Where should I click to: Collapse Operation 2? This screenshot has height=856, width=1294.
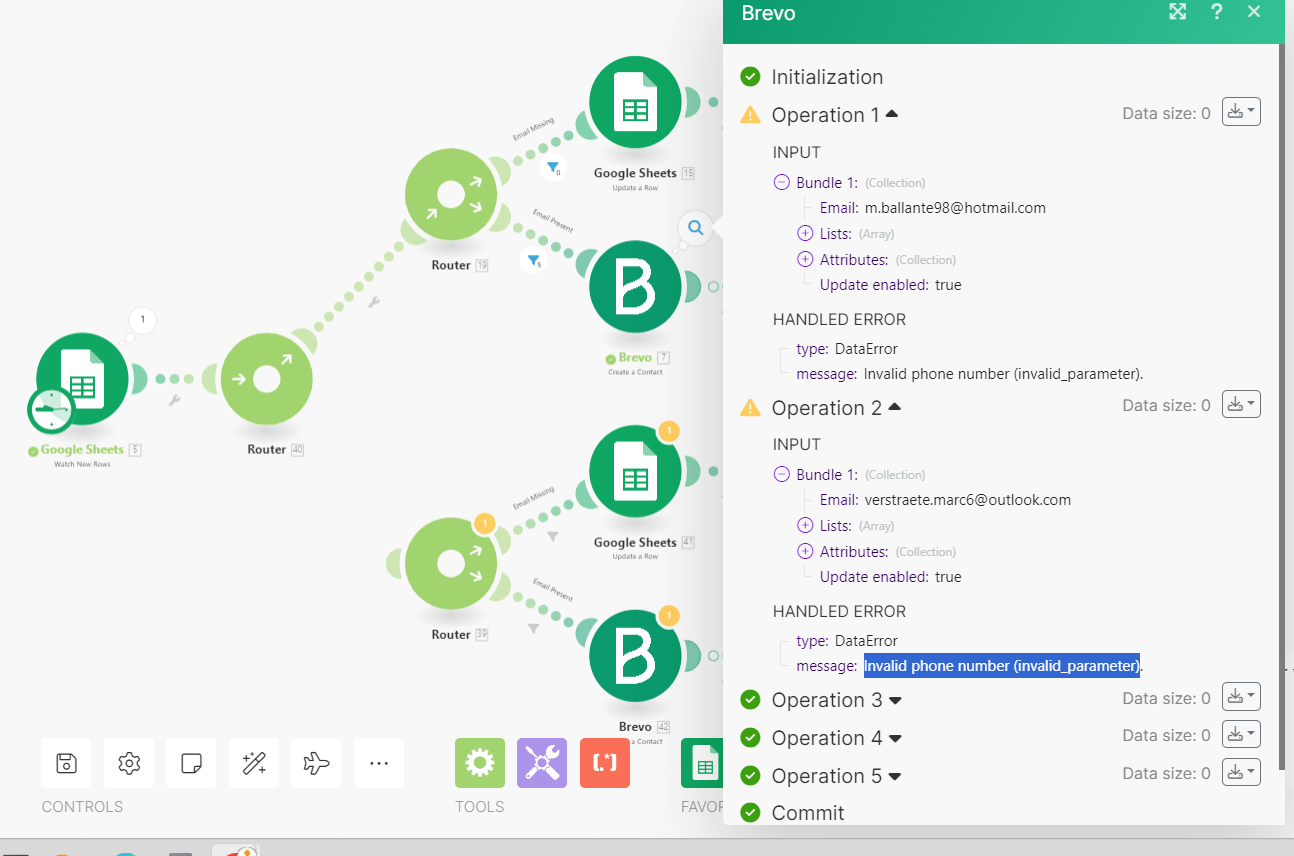pos(895,407)
